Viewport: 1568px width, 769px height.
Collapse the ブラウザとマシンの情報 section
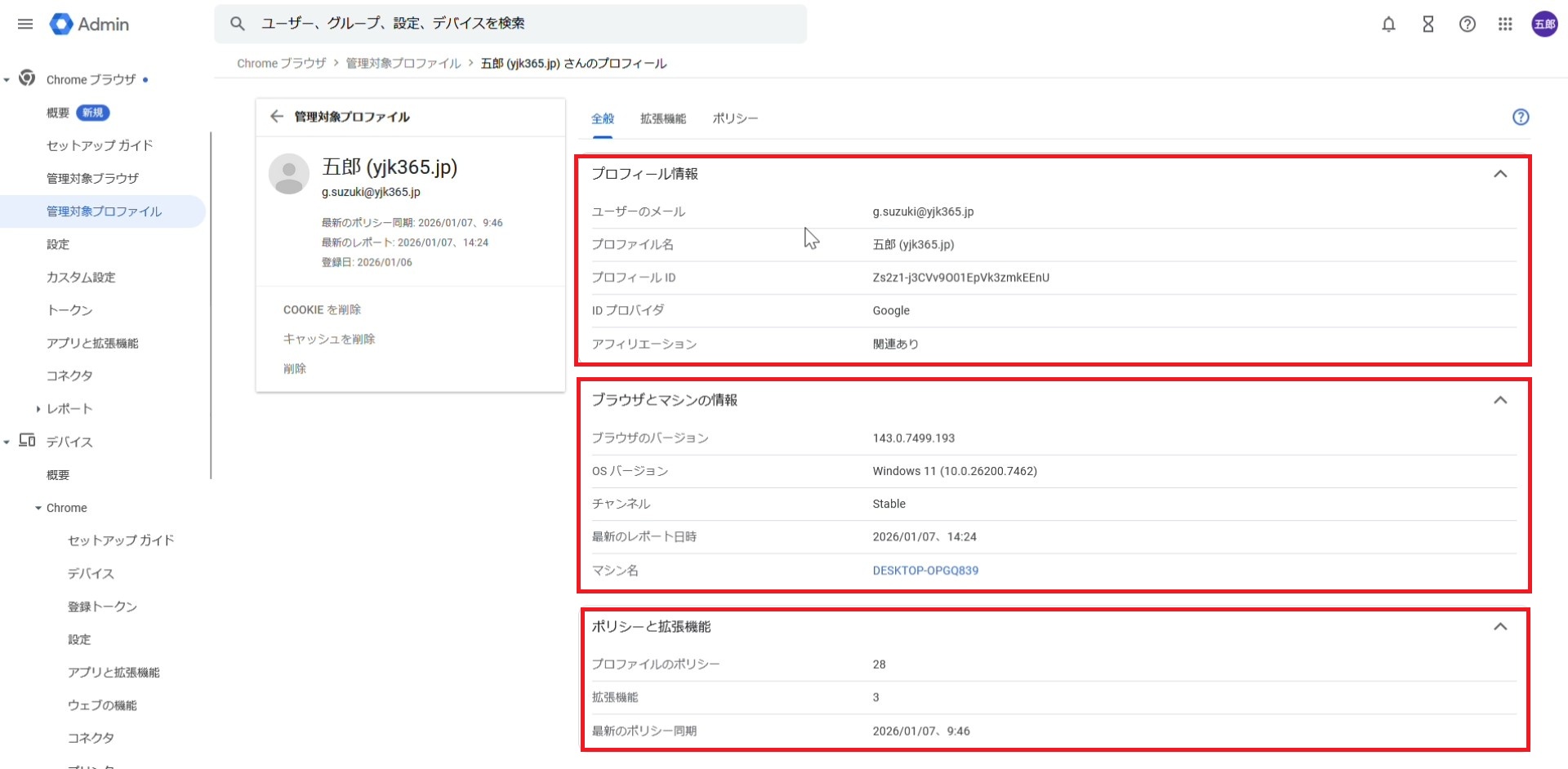pyautogui.click(x=1499, y=400)
